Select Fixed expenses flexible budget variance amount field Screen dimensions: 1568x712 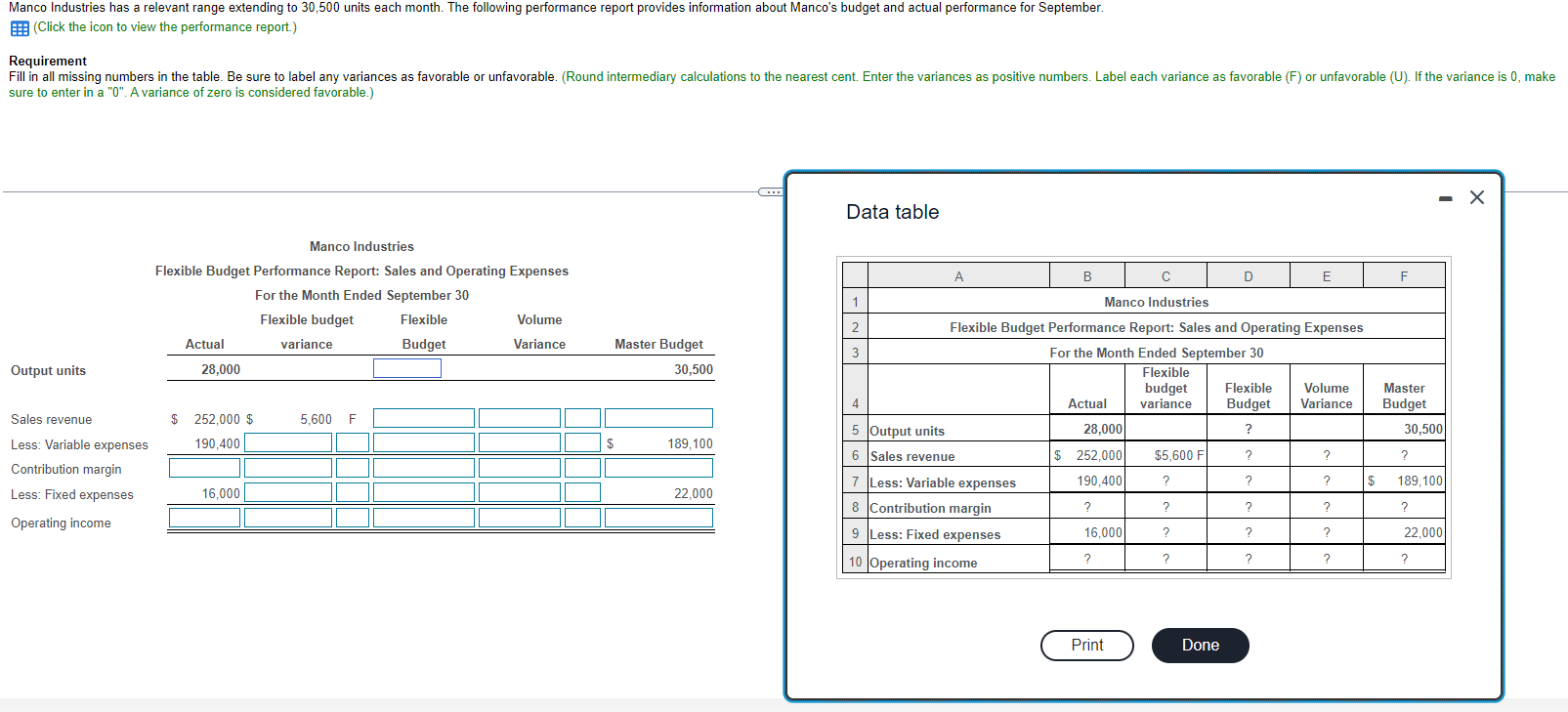pyautogui.click(x=288, y=492)
